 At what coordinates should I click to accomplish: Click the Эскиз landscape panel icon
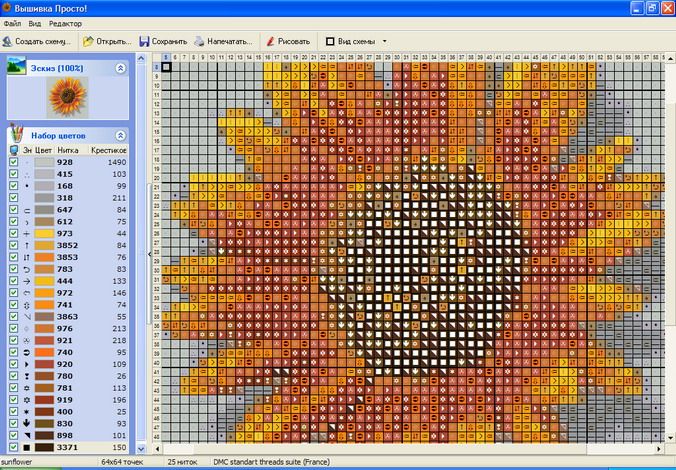coord(16,67)
